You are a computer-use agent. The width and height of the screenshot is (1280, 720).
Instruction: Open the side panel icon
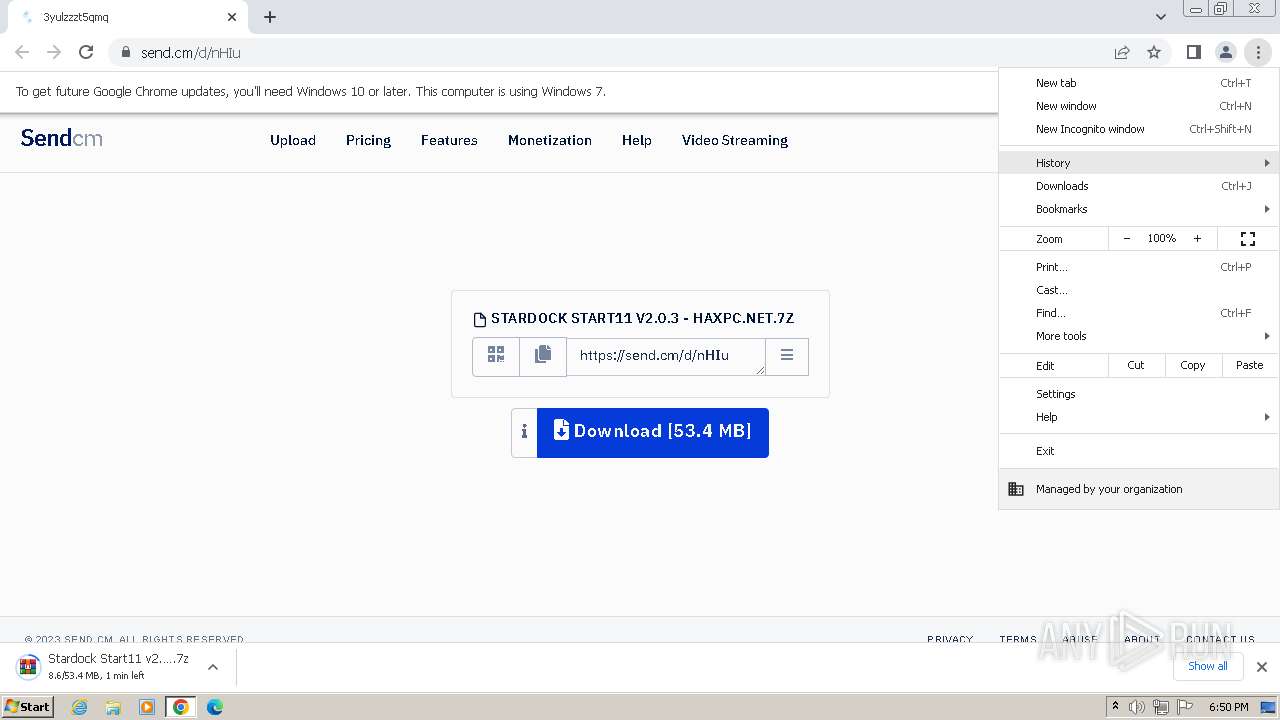tap(1193, 52)
